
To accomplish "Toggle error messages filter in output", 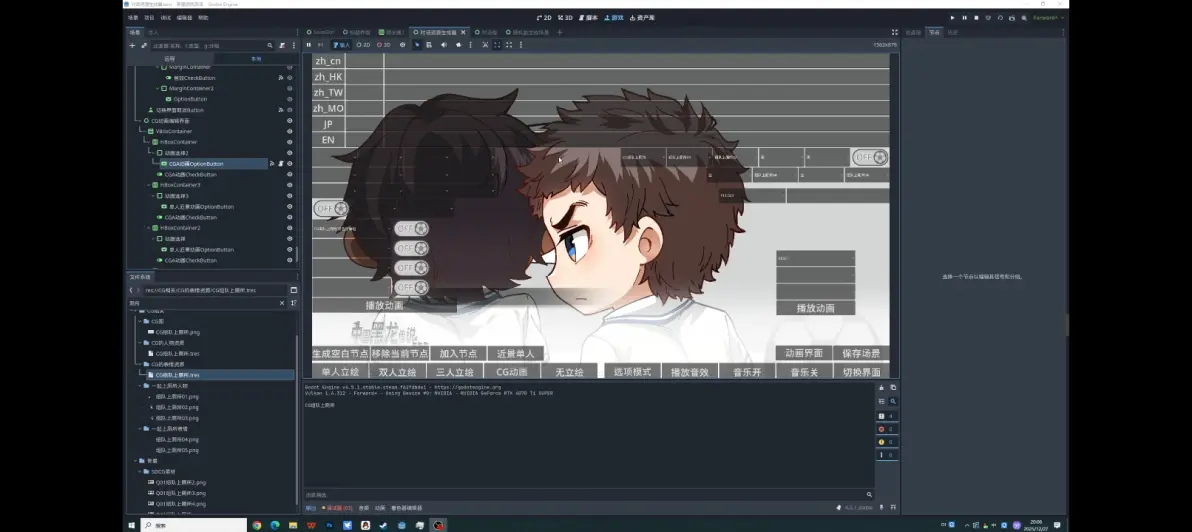I will tap(886, 429).
